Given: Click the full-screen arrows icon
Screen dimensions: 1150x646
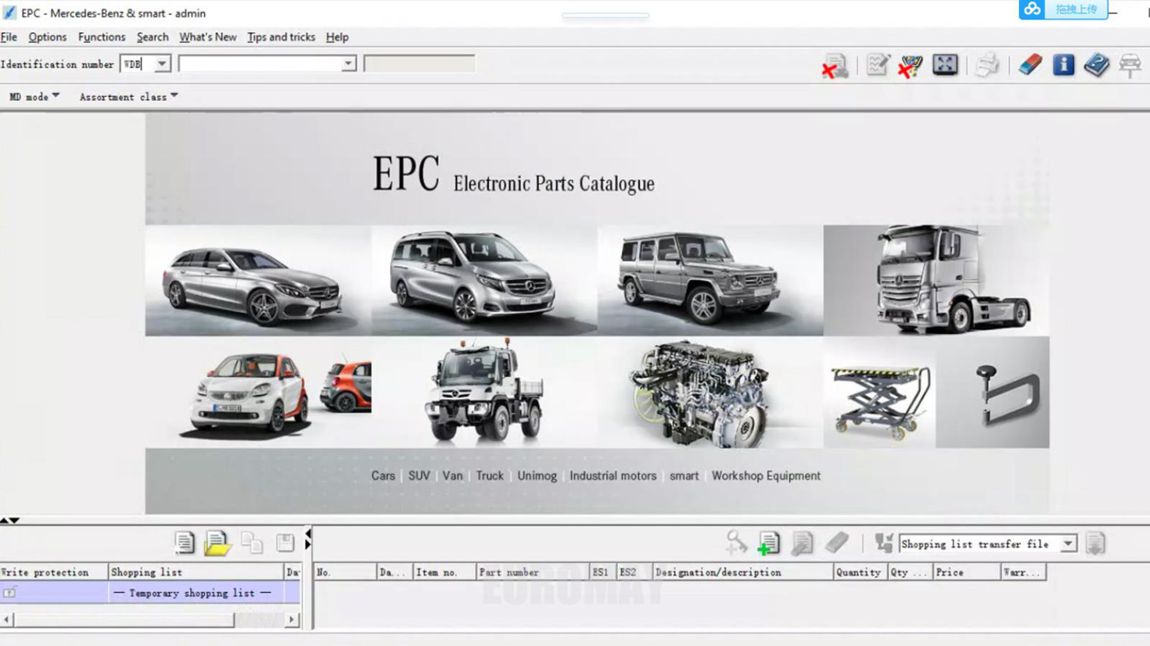Looking at the screenshot, I should click(945, 65).
